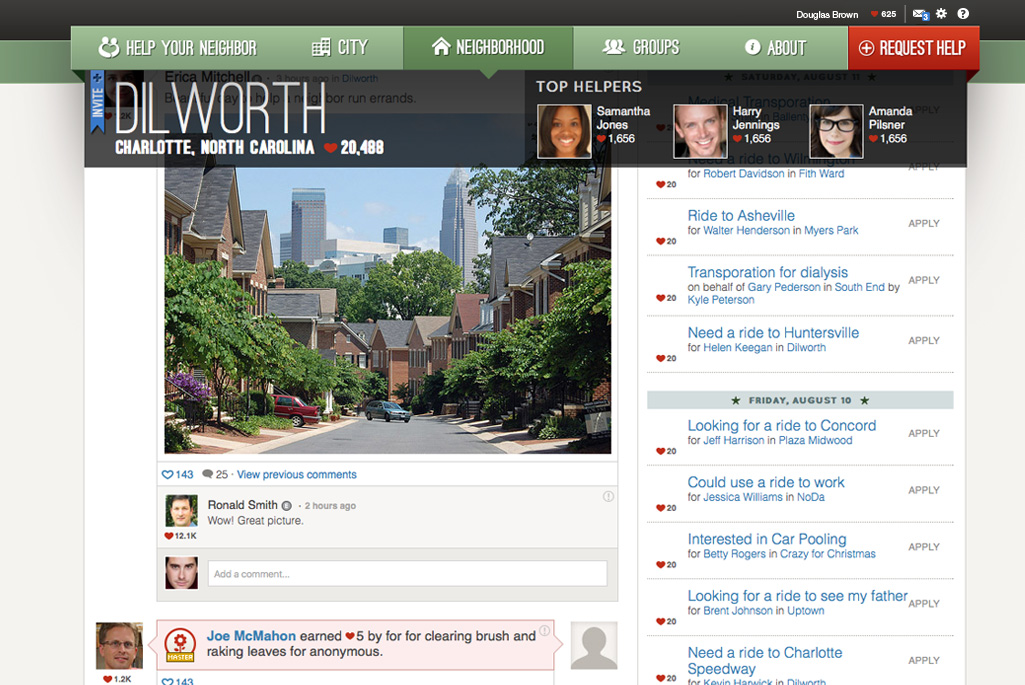Open settings via the gear icon
Image resolution: width=1025 pixels, height=685 pixels.
point(942,14)
